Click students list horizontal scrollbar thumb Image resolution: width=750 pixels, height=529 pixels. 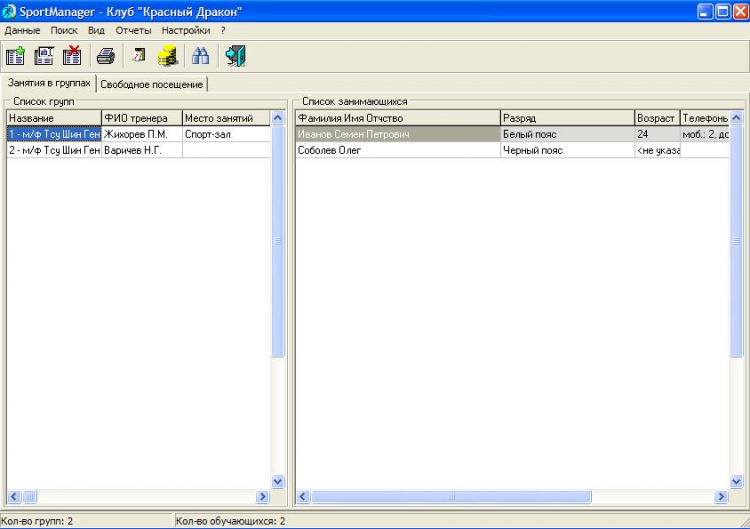(451, 496)
